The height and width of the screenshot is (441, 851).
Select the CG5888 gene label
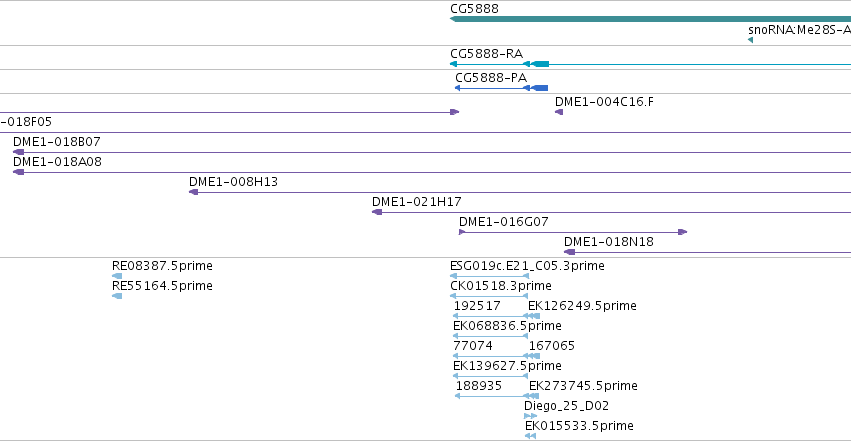coord(474,9)
